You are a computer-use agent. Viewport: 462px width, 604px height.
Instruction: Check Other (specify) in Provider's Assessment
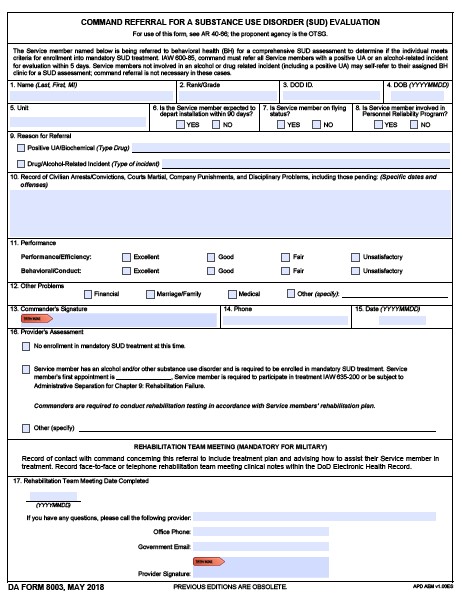point(26,428)
